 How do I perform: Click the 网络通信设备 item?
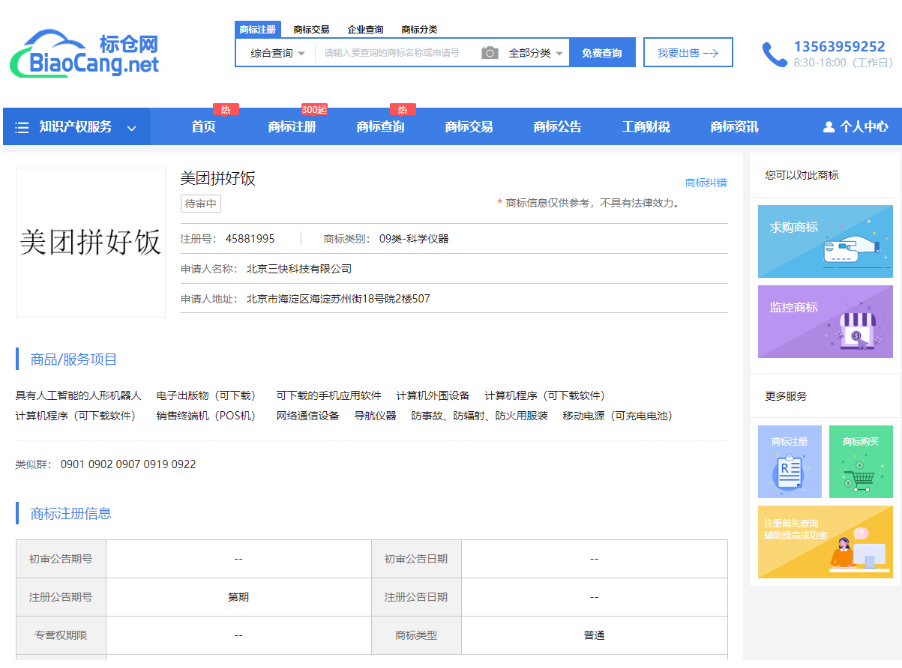tap(307, 416)
